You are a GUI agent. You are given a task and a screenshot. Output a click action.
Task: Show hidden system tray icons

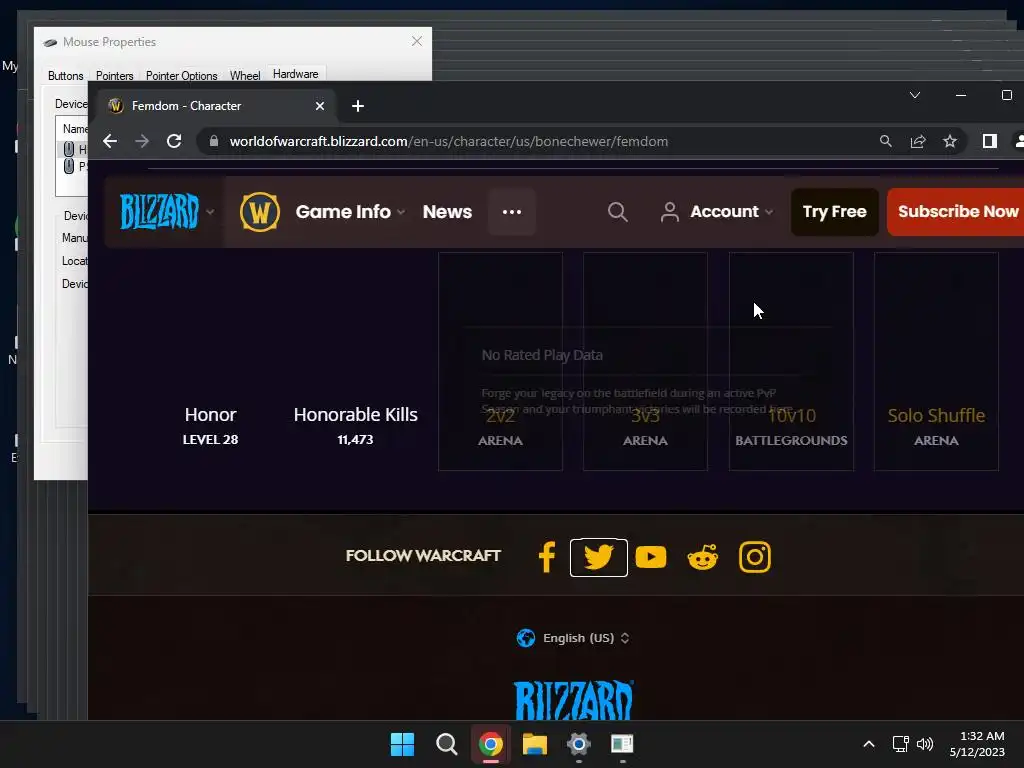(x=869, y=744)
